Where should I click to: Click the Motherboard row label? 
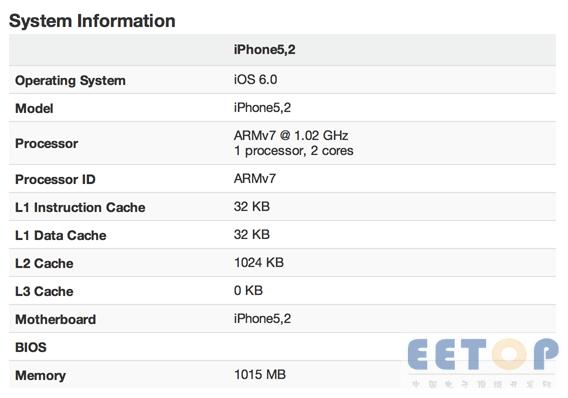pyautogui.click(x=55, y=319)
